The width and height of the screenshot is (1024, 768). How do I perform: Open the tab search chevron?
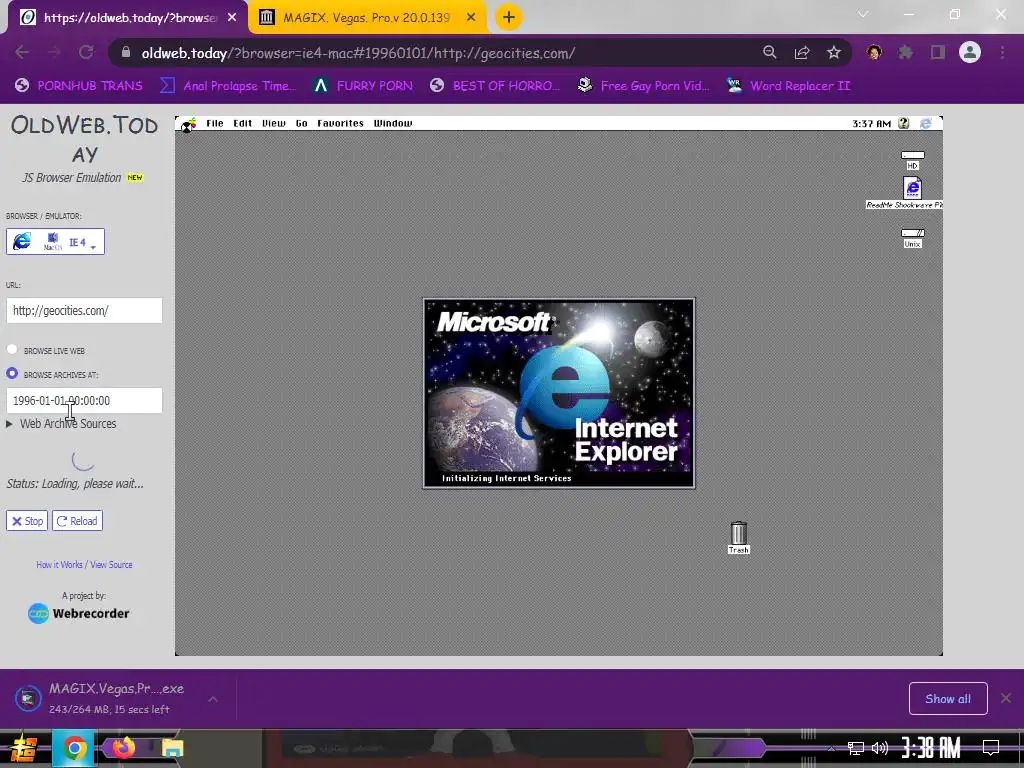(x=863, y=14)
